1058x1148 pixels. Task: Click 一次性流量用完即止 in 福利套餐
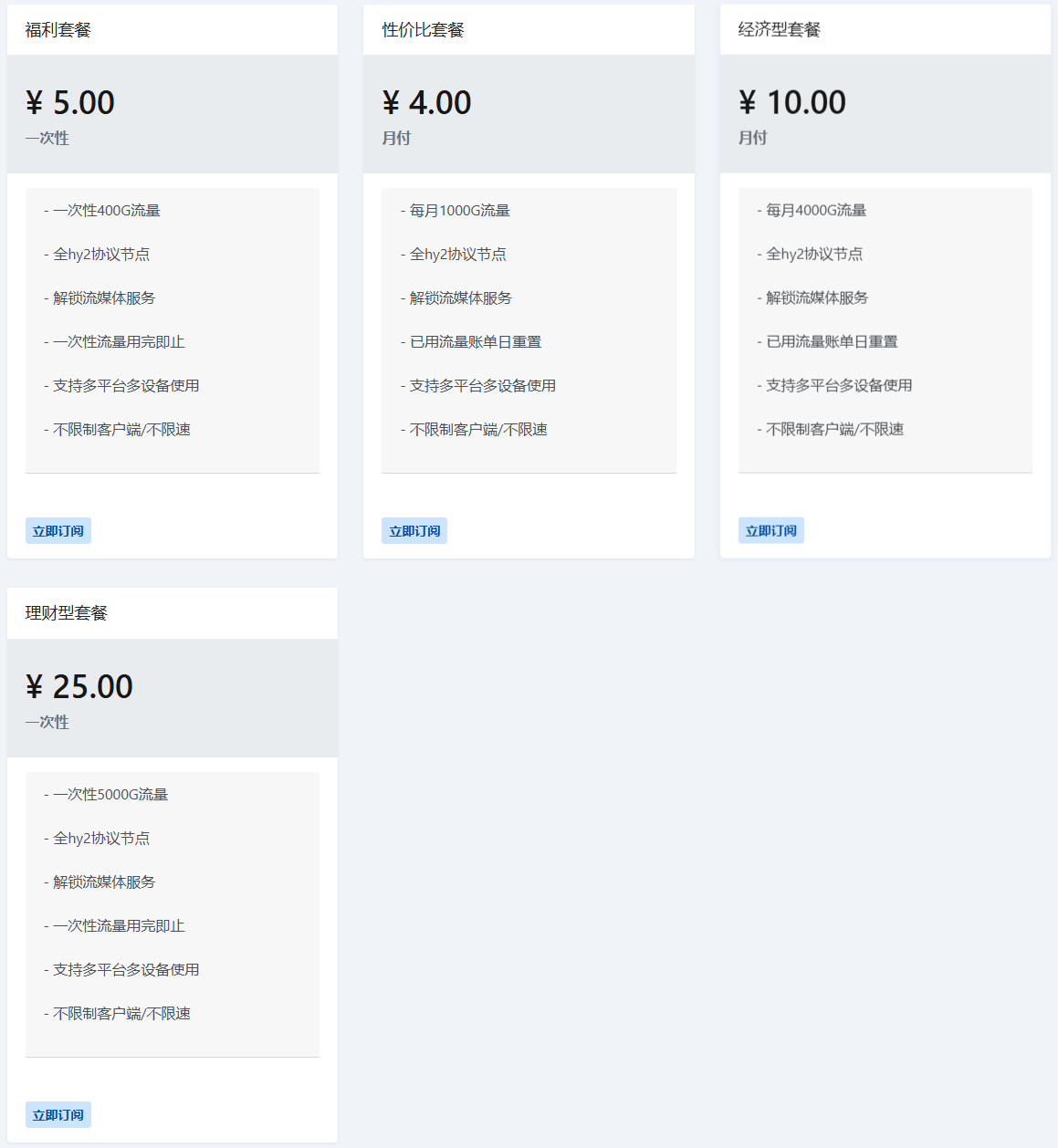click(x=114, y=342)
